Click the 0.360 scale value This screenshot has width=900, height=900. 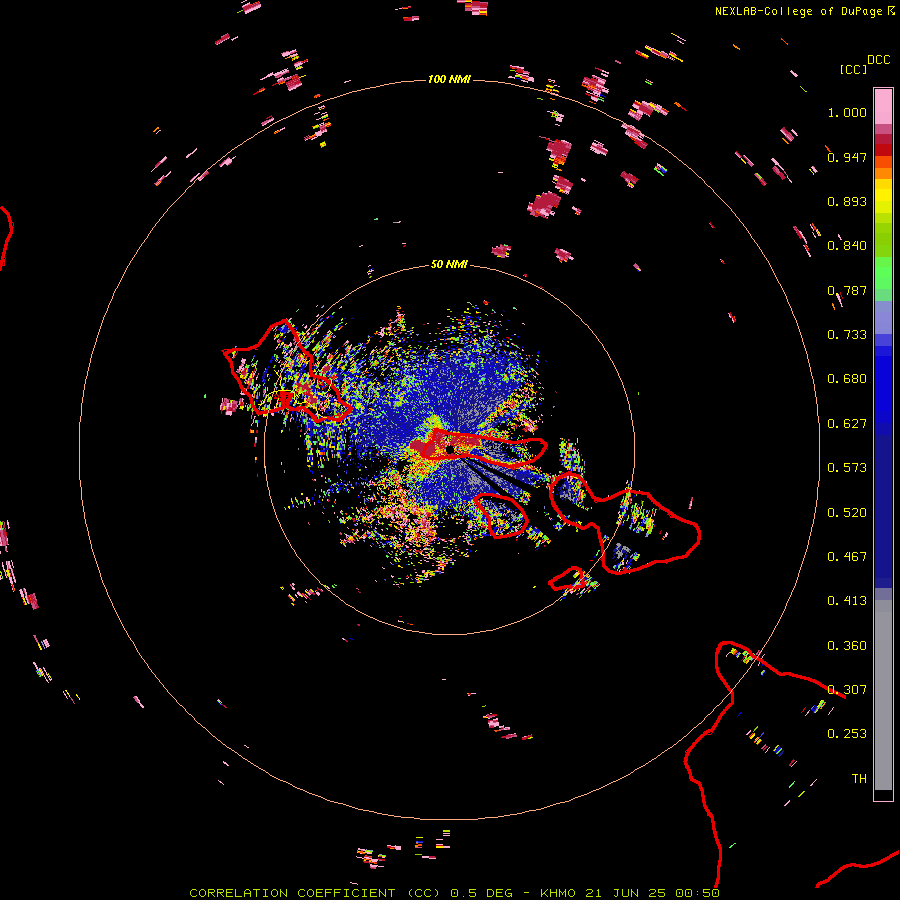[847, 646]
